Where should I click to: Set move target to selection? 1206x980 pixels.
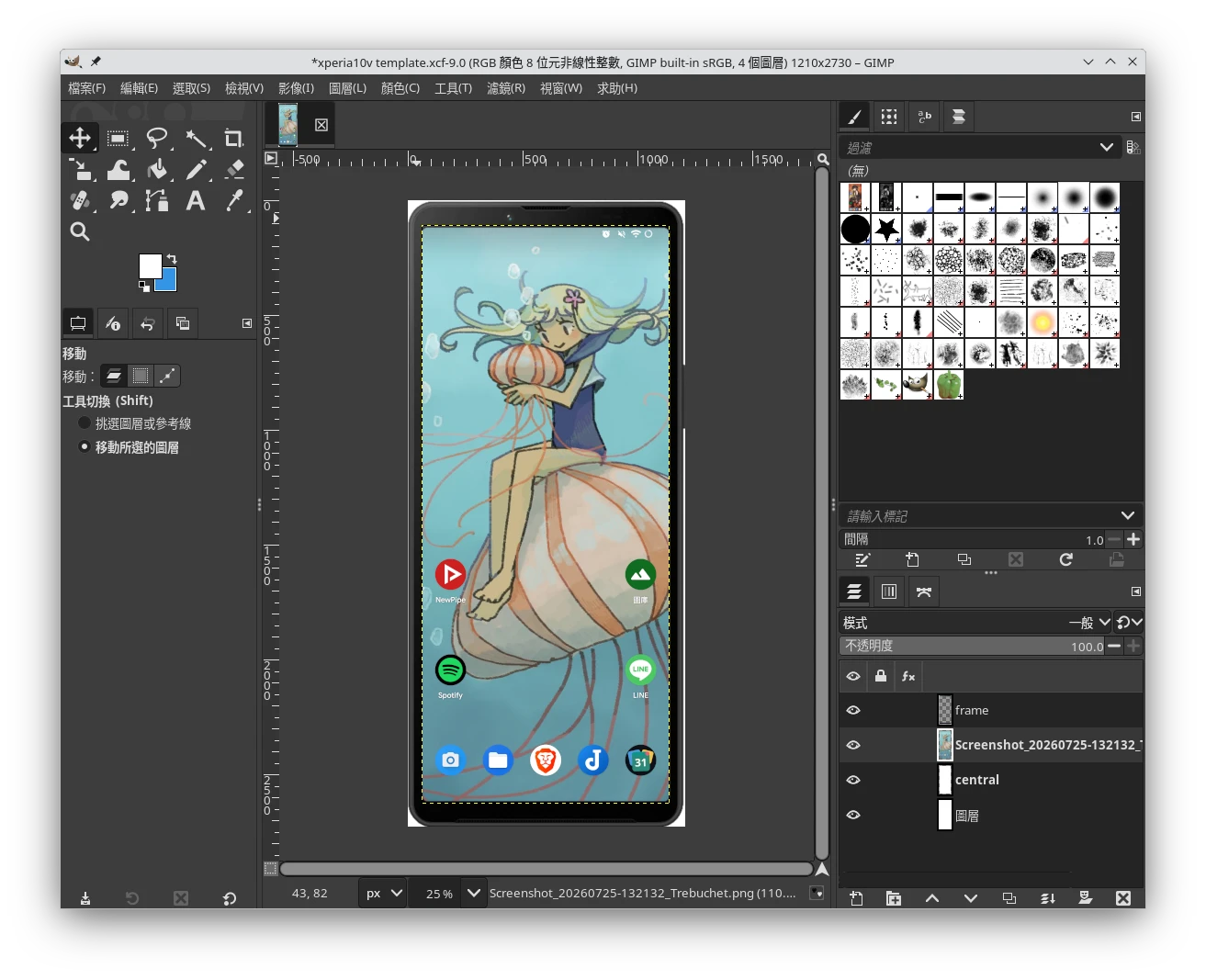click(x=141, y=376)
